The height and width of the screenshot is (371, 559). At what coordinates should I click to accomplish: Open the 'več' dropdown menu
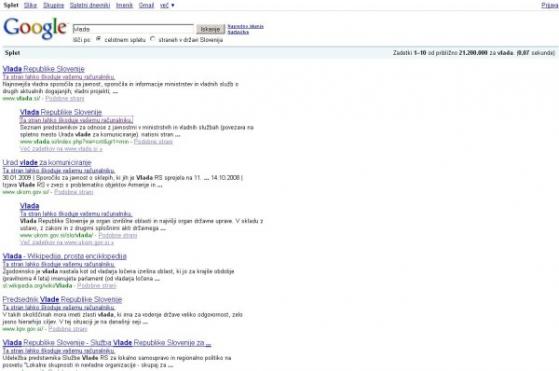click(167, 5)
